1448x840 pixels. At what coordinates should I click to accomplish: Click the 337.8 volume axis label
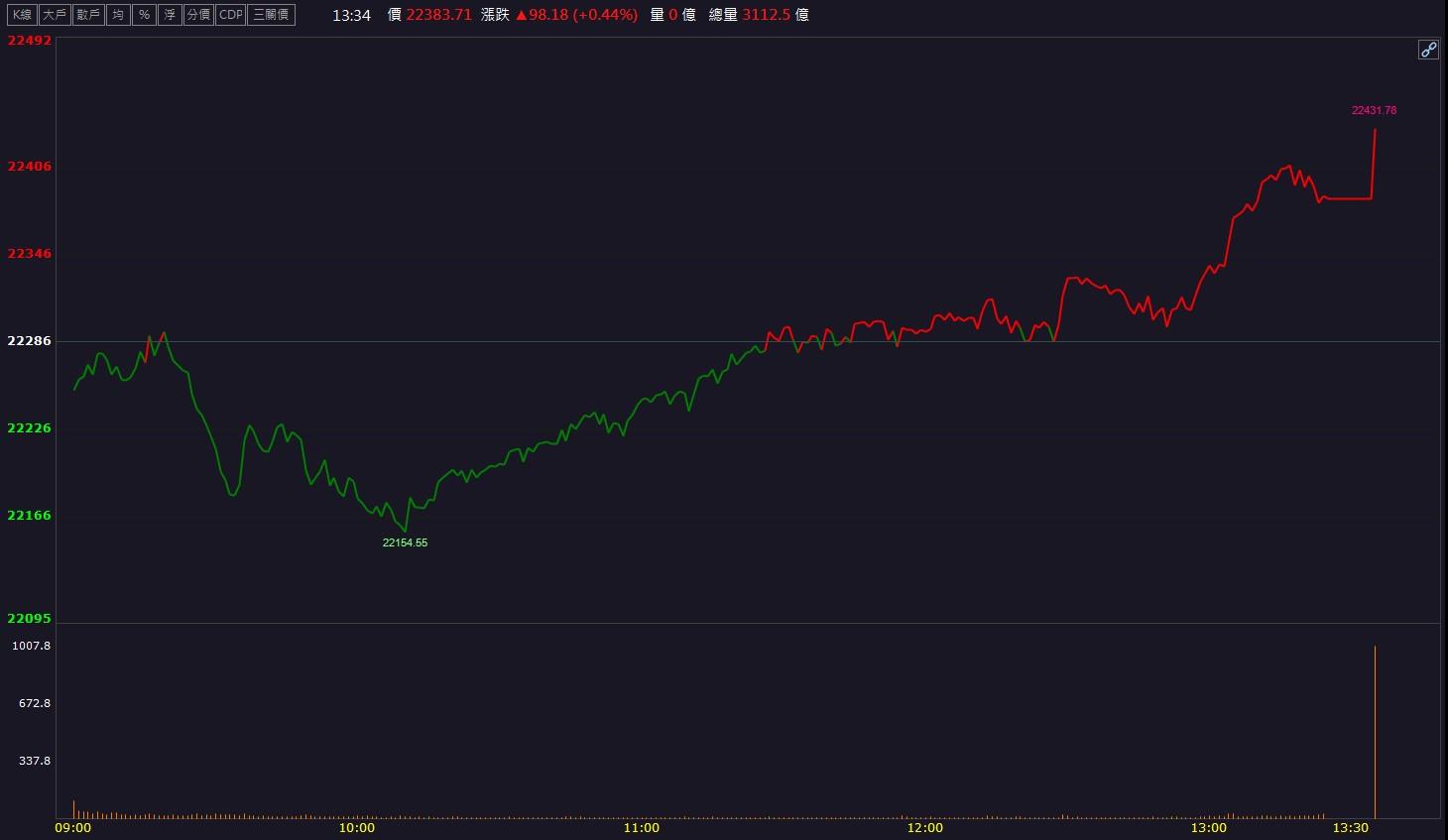(x=35, y=761)
